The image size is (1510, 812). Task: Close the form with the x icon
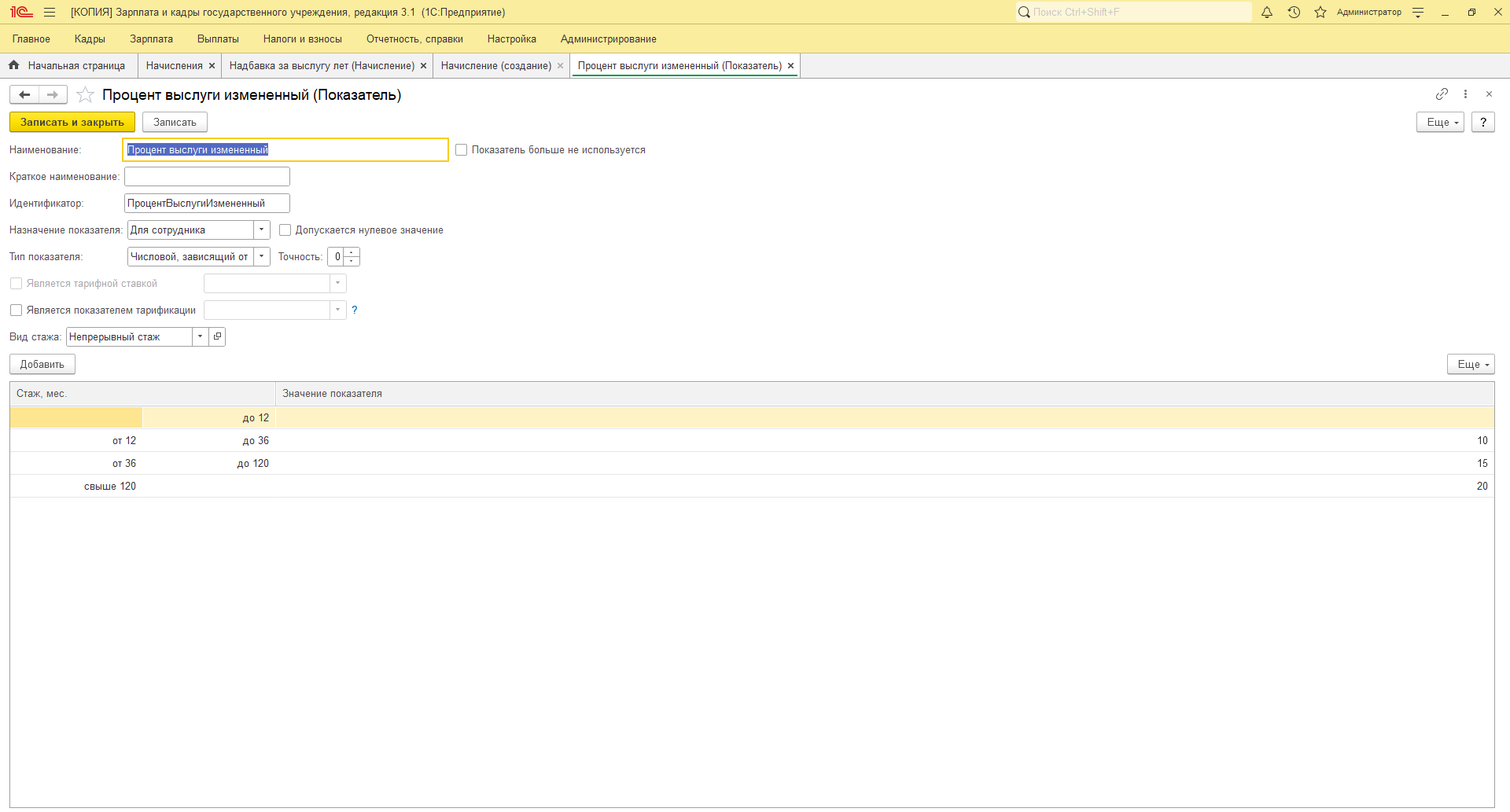tap(1489, 94)
